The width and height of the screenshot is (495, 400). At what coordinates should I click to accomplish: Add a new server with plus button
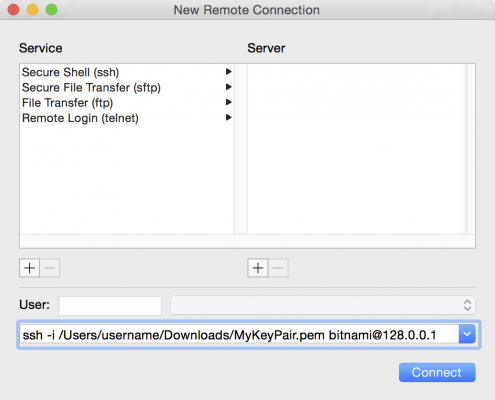pyautogui.click(x=258, y=268)
